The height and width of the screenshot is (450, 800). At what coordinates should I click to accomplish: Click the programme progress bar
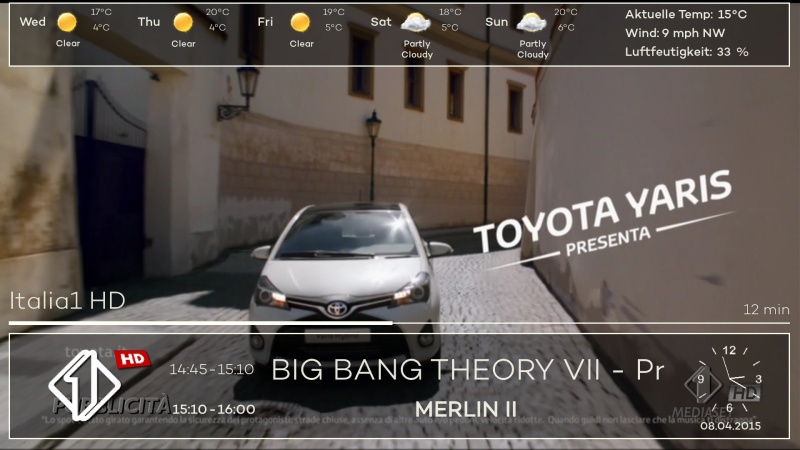click(x=399, y=323)
